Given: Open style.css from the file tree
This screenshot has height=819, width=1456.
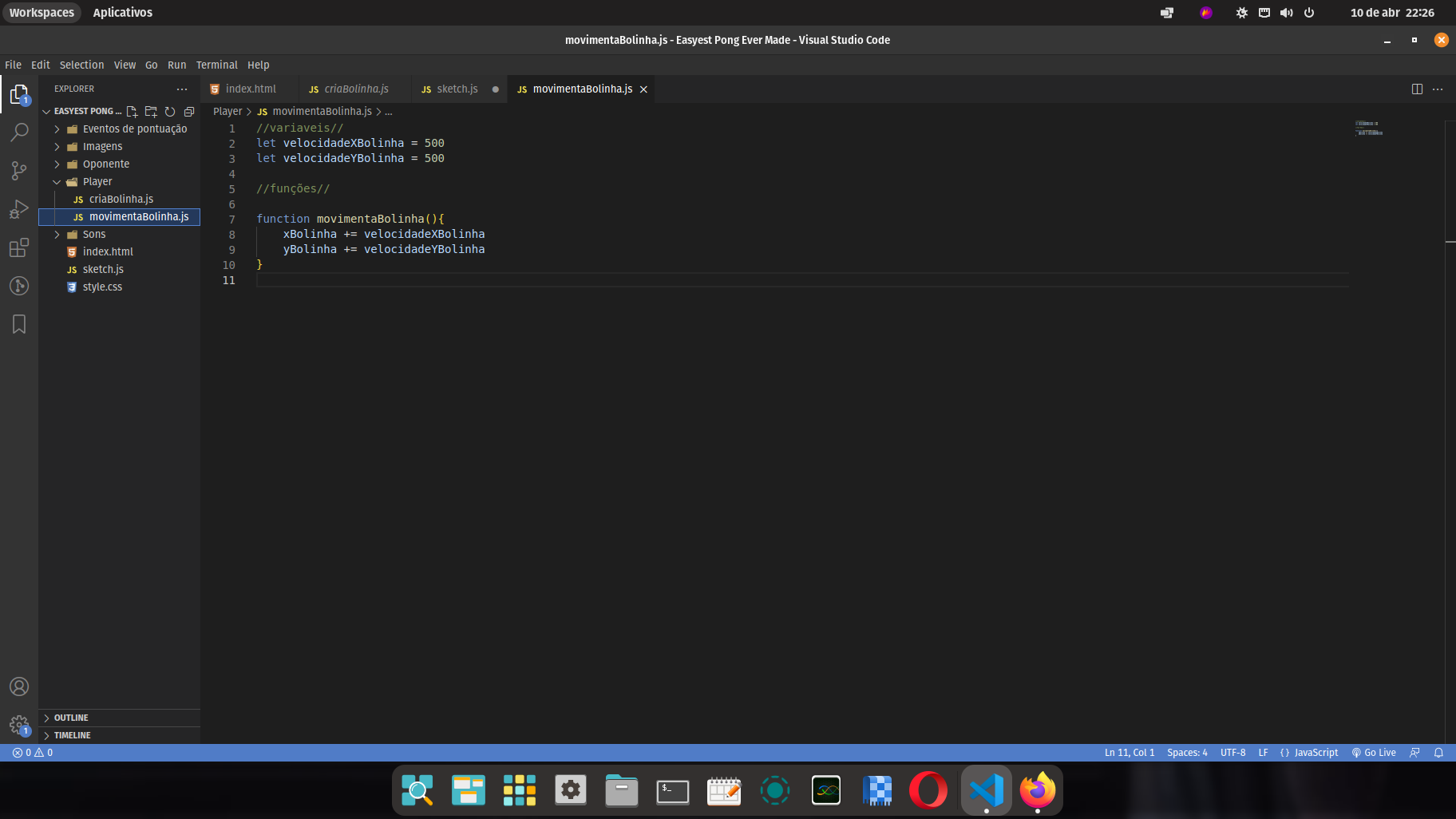Looking at the screenshot, I should click(120, 287).
